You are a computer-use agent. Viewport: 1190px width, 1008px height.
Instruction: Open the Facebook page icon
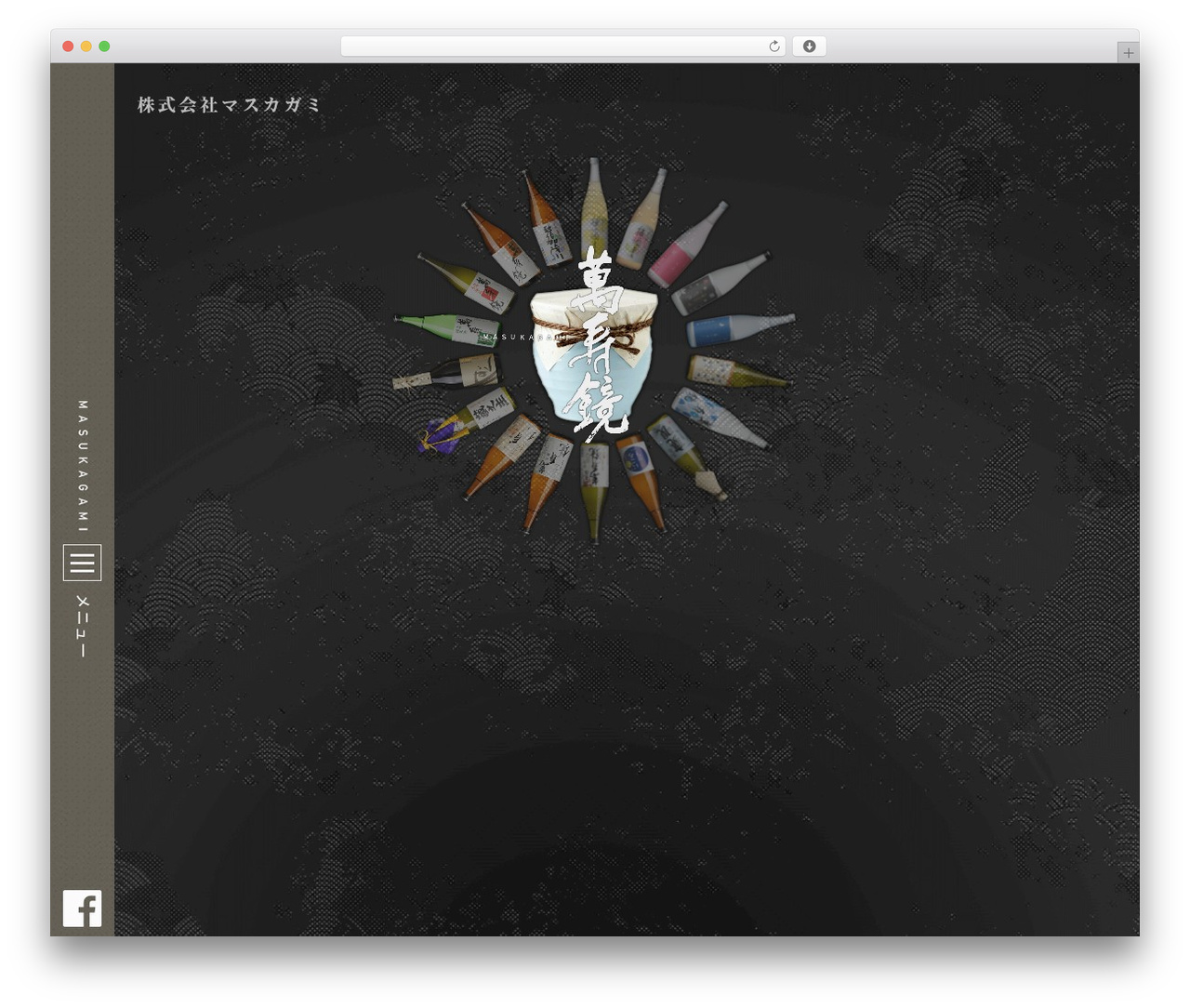(82, 908)
